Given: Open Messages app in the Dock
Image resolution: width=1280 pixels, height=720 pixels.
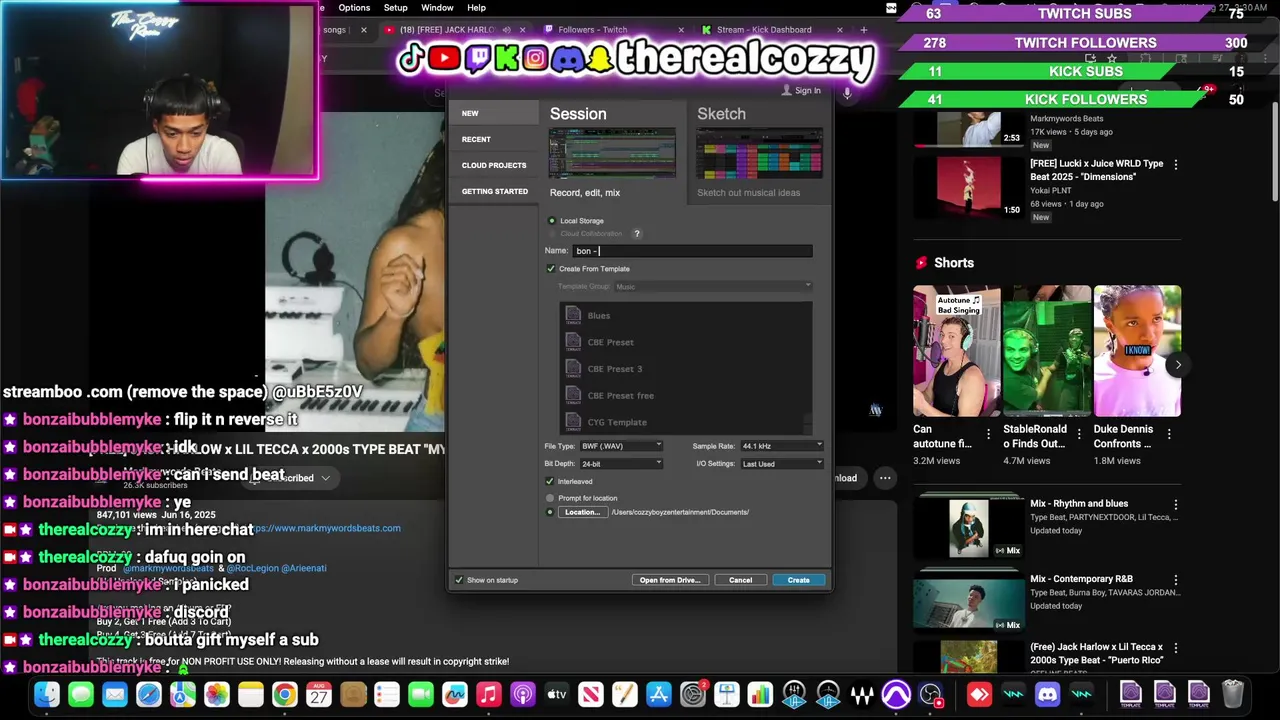Looking at the screenshot, I should (x=81, y=694).
